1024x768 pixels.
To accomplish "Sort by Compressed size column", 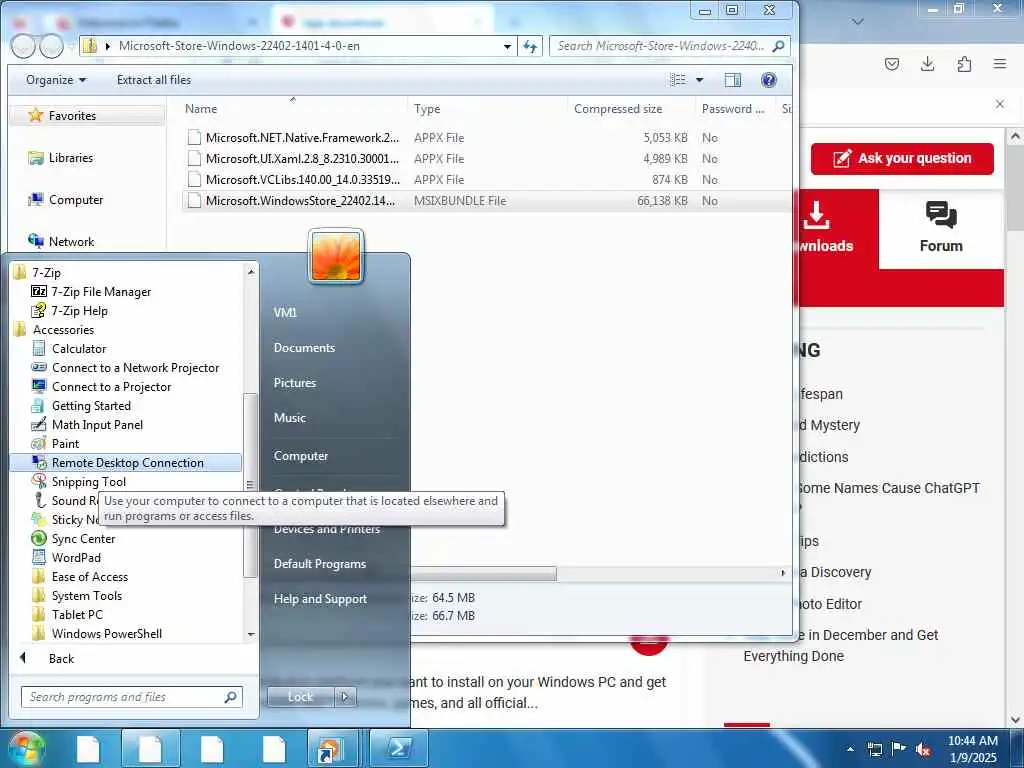I will coord(618,109).
